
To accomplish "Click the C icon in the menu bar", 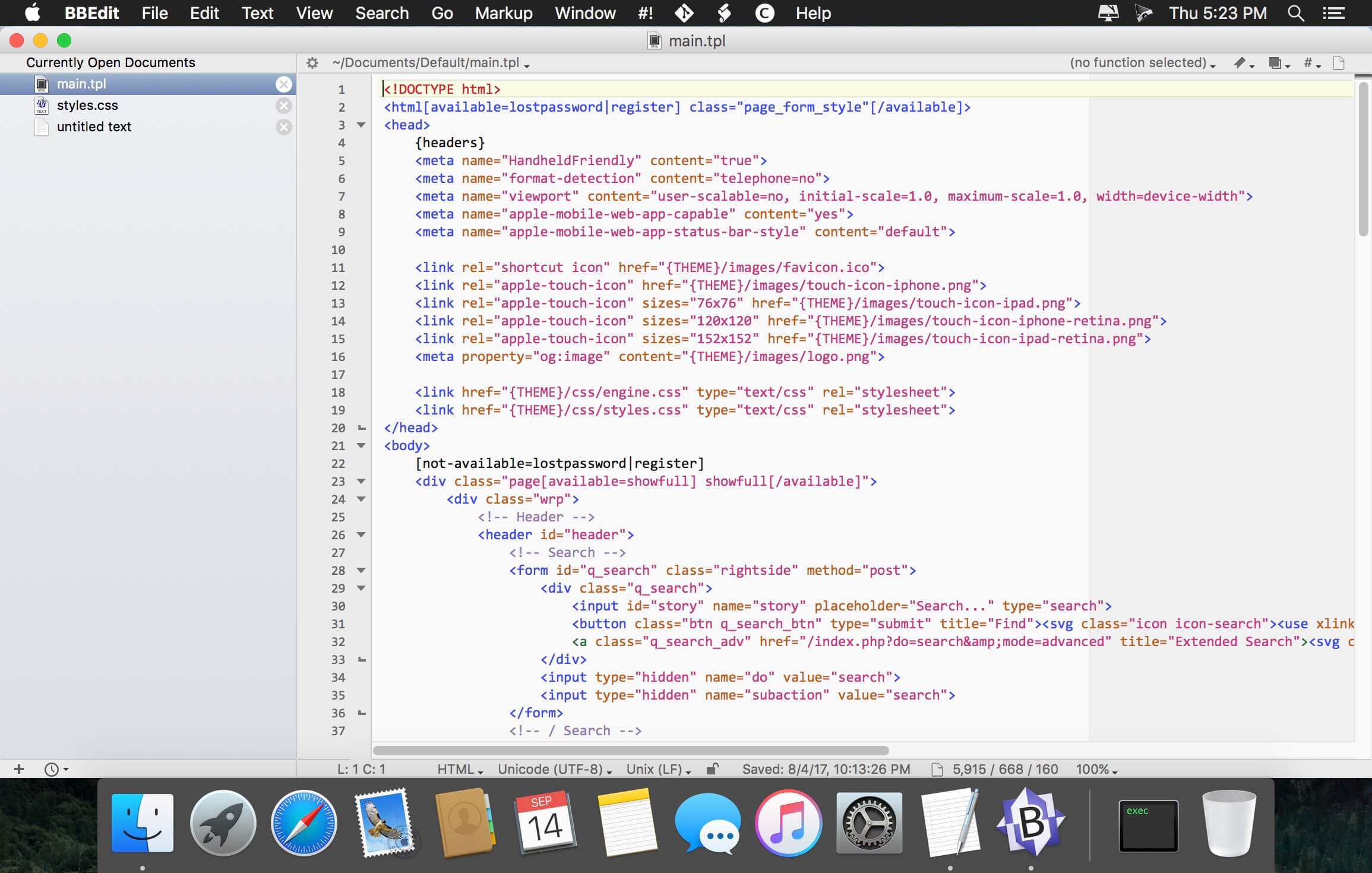I will click(x=764, y=12).
